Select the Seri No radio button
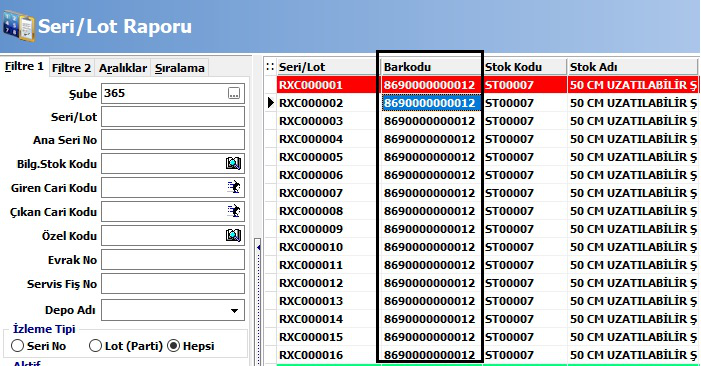This screenshot has height=366, width=701. pos(17,345)
